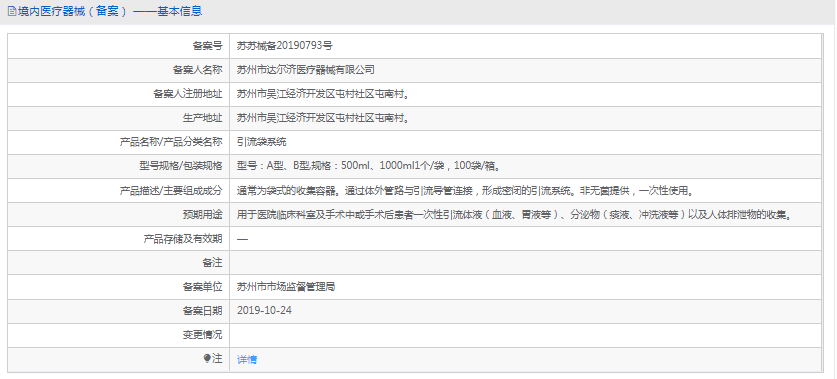Image resolution: width=837 pixels, height=379 pixels.
Task: Select the heading 境内医疗器械（备案）——基本信息
Action: [x=109, y=12]
